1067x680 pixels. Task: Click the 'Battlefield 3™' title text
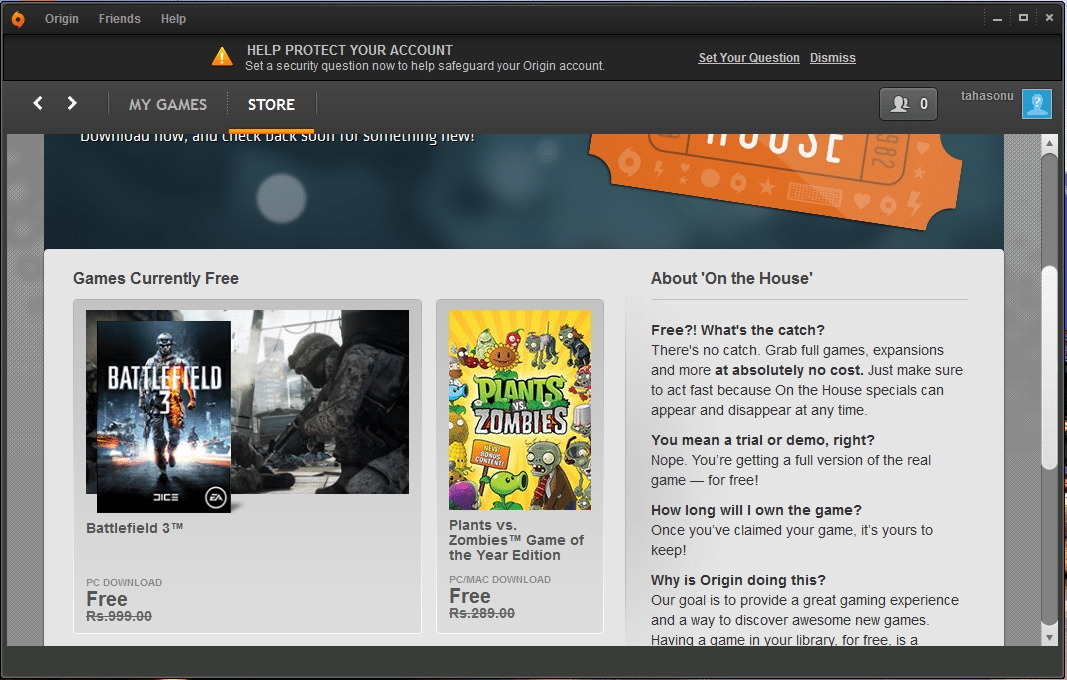[136, 528]
